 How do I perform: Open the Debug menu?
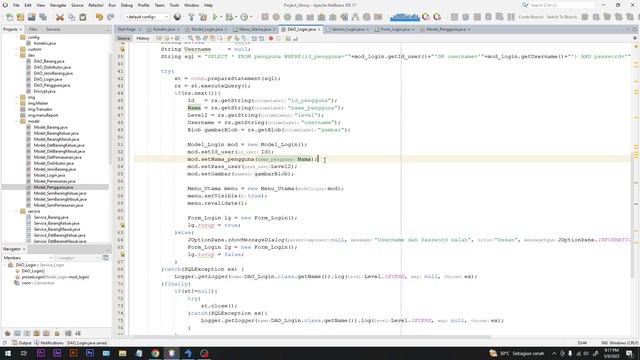(x=127, y=5)
